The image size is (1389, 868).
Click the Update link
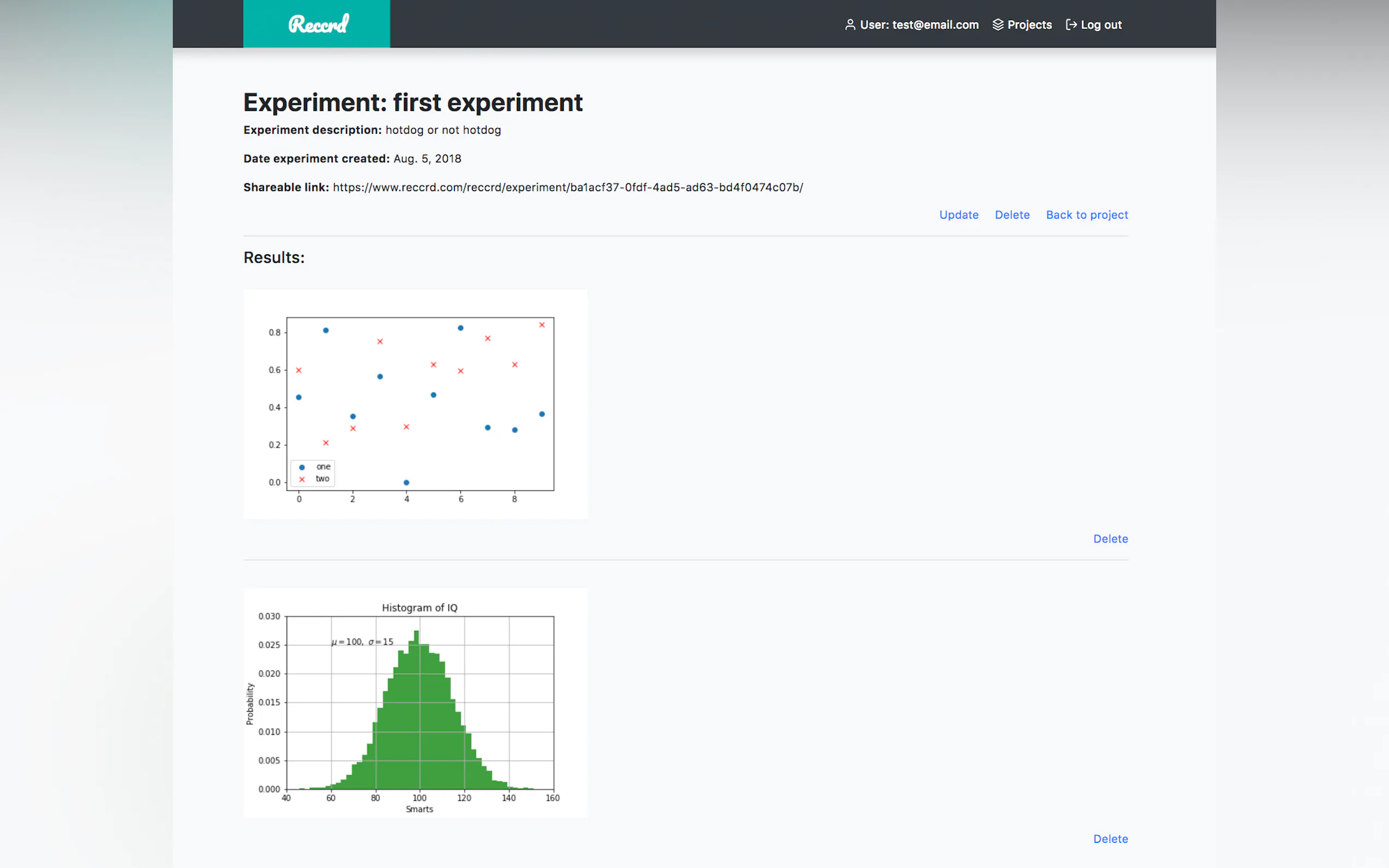pos(958,215)
